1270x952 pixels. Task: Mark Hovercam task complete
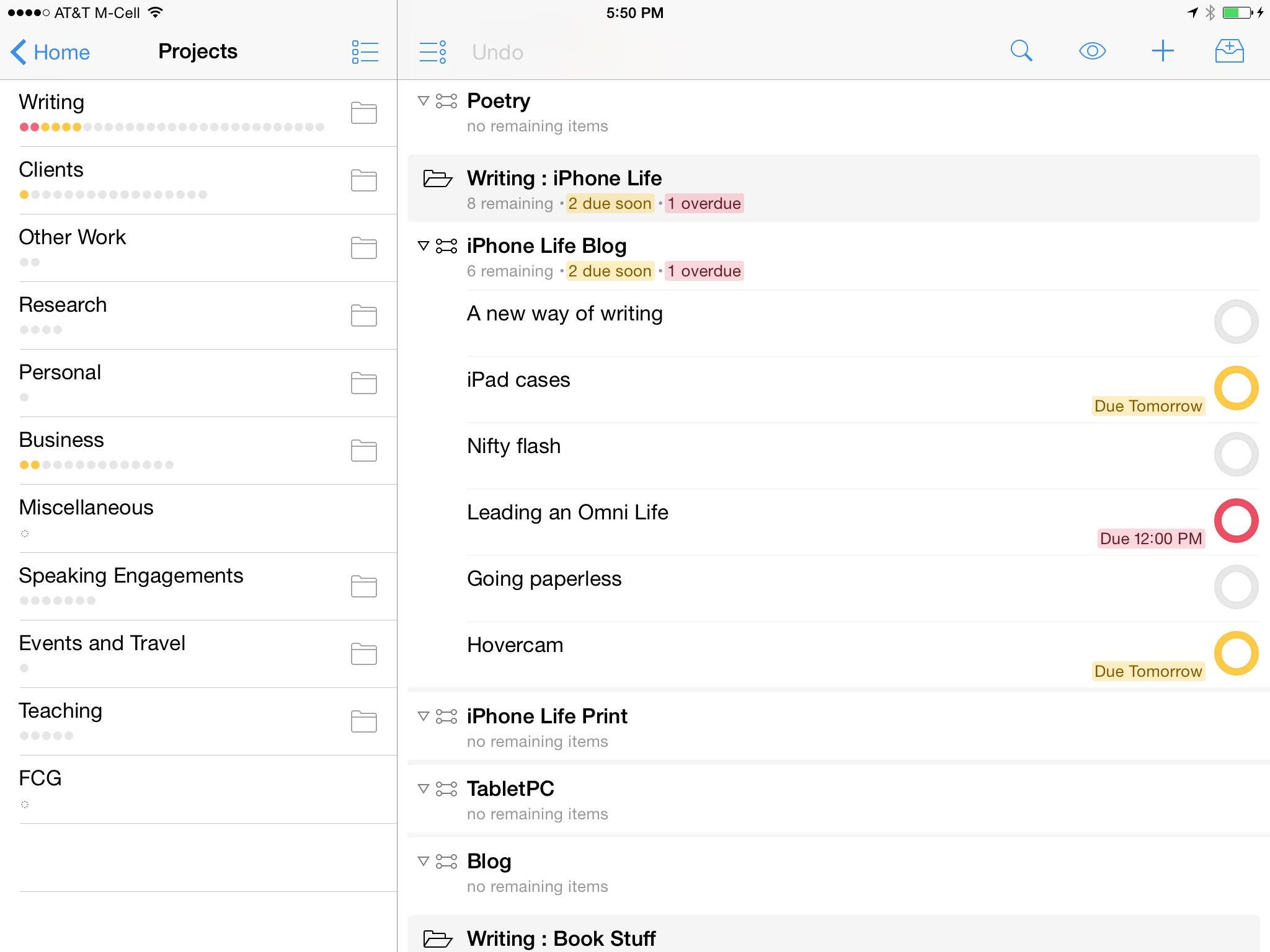1236,653
